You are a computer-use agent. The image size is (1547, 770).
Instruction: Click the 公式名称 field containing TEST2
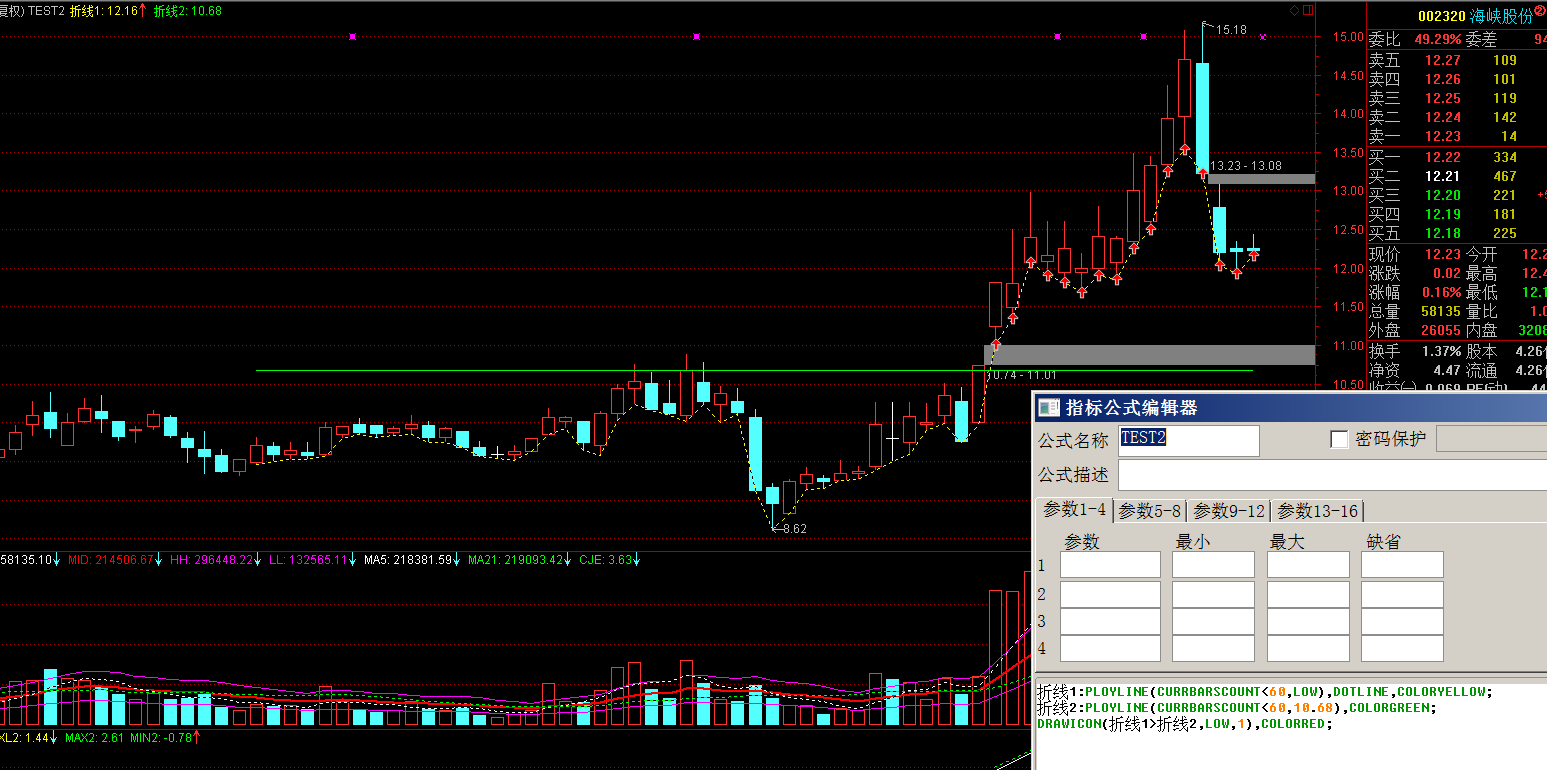pos(1188,440)
